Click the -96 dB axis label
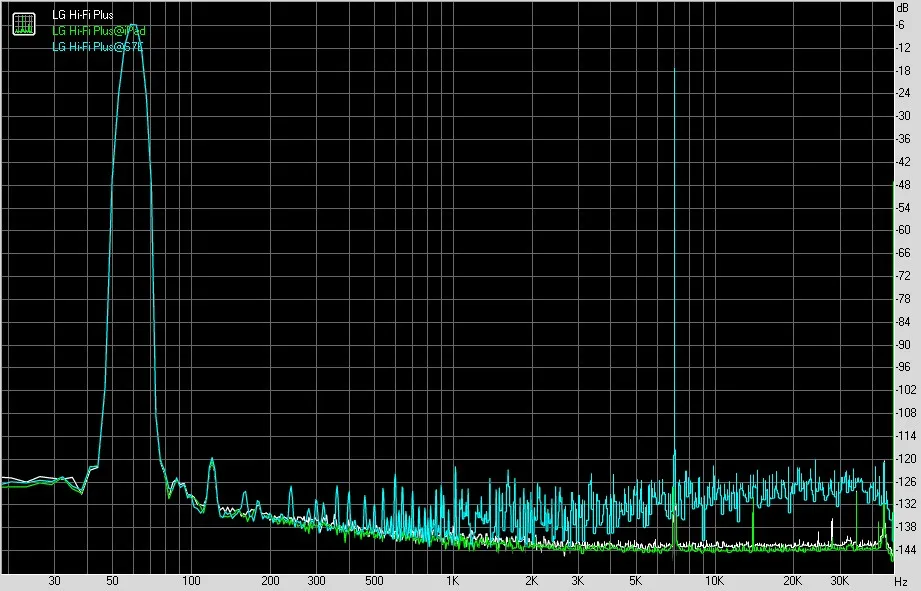 pos(903,367)
